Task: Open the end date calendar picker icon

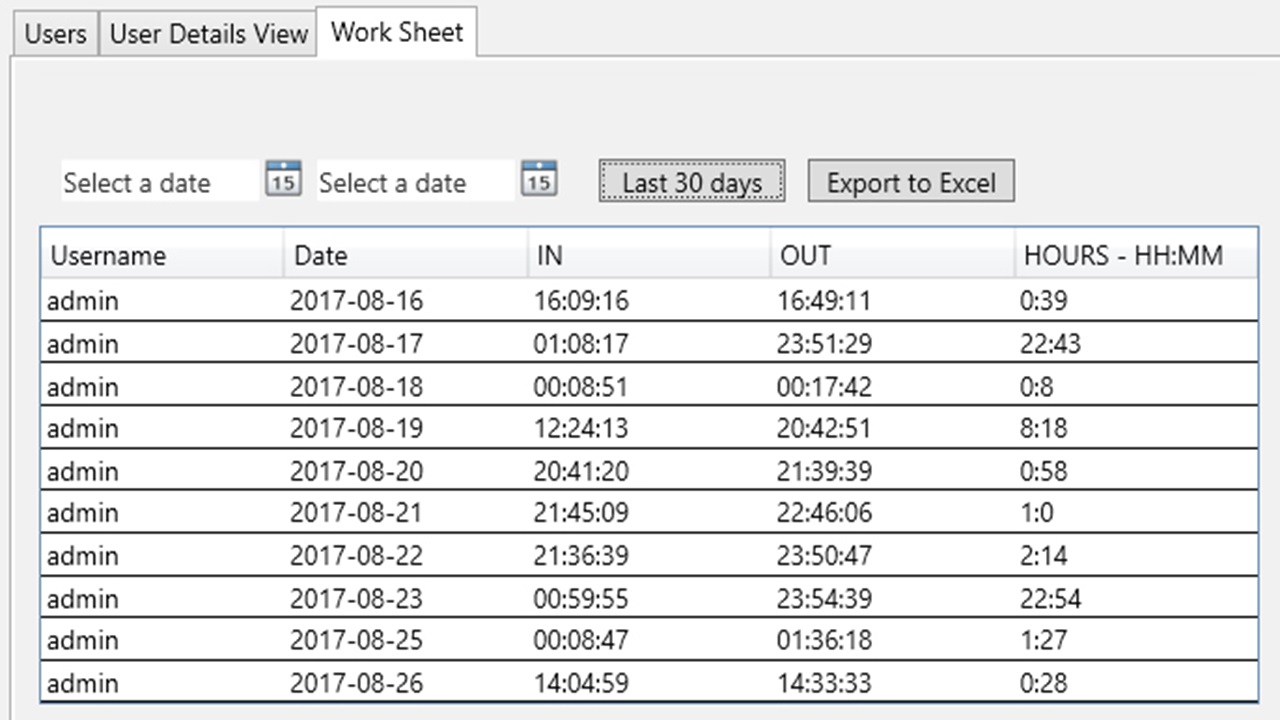Action: (538, 179)
